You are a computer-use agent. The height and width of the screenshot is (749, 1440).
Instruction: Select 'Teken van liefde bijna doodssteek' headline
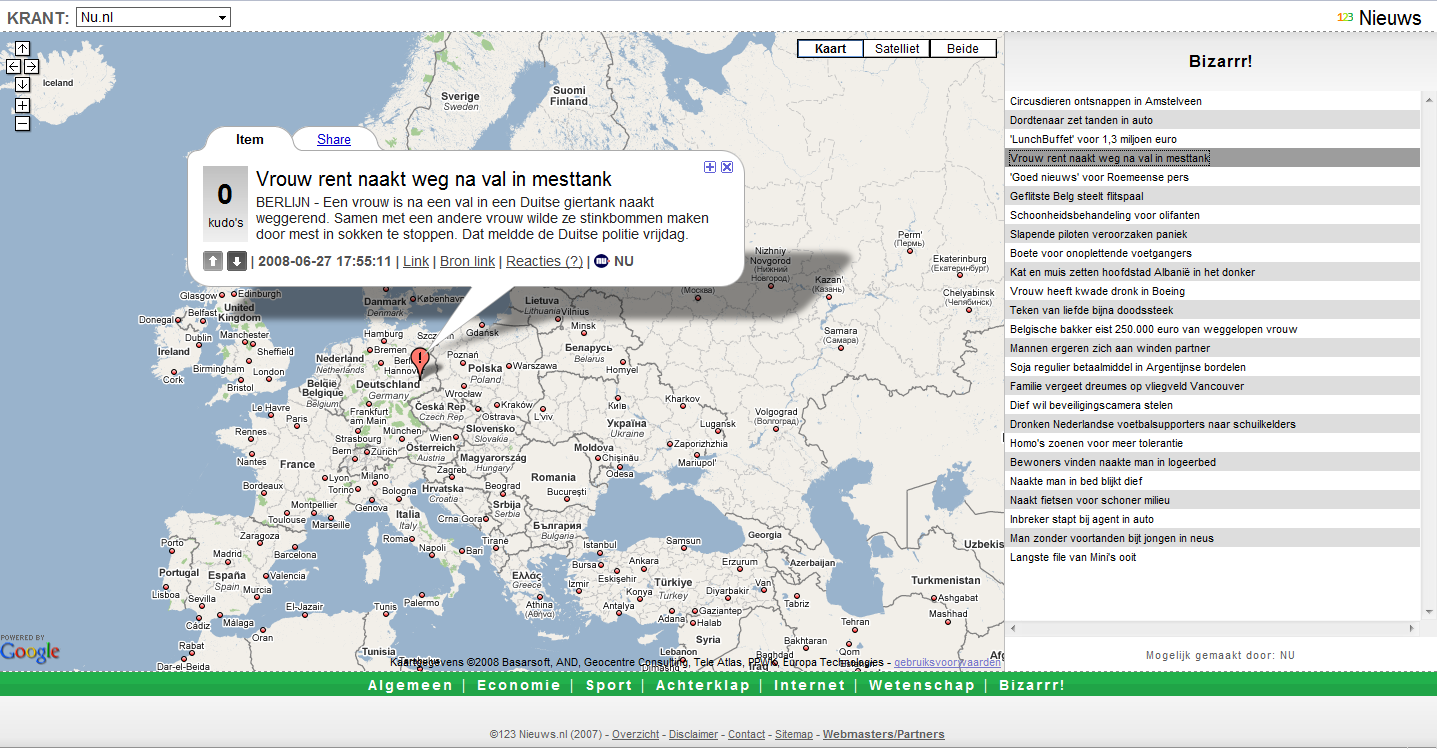click(x=1212, y=310)
